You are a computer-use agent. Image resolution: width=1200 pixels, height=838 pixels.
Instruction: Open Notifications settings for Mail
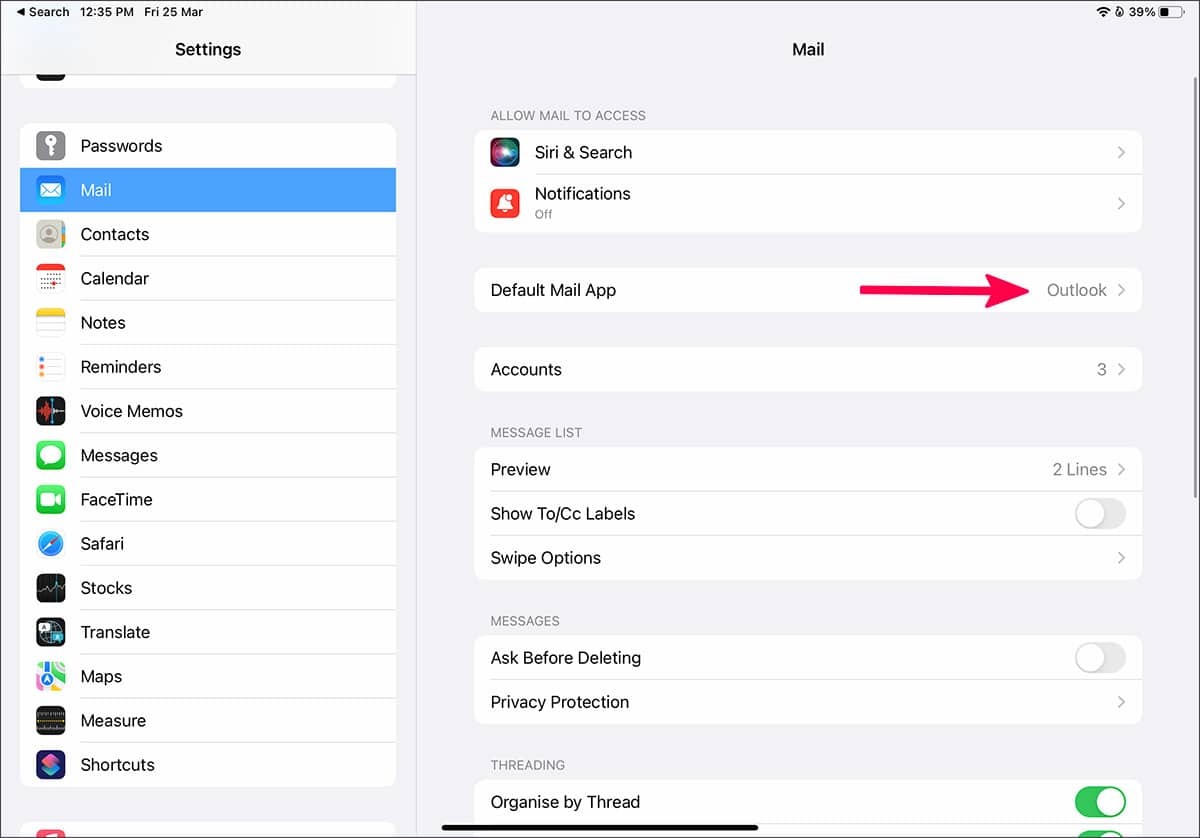808,203
